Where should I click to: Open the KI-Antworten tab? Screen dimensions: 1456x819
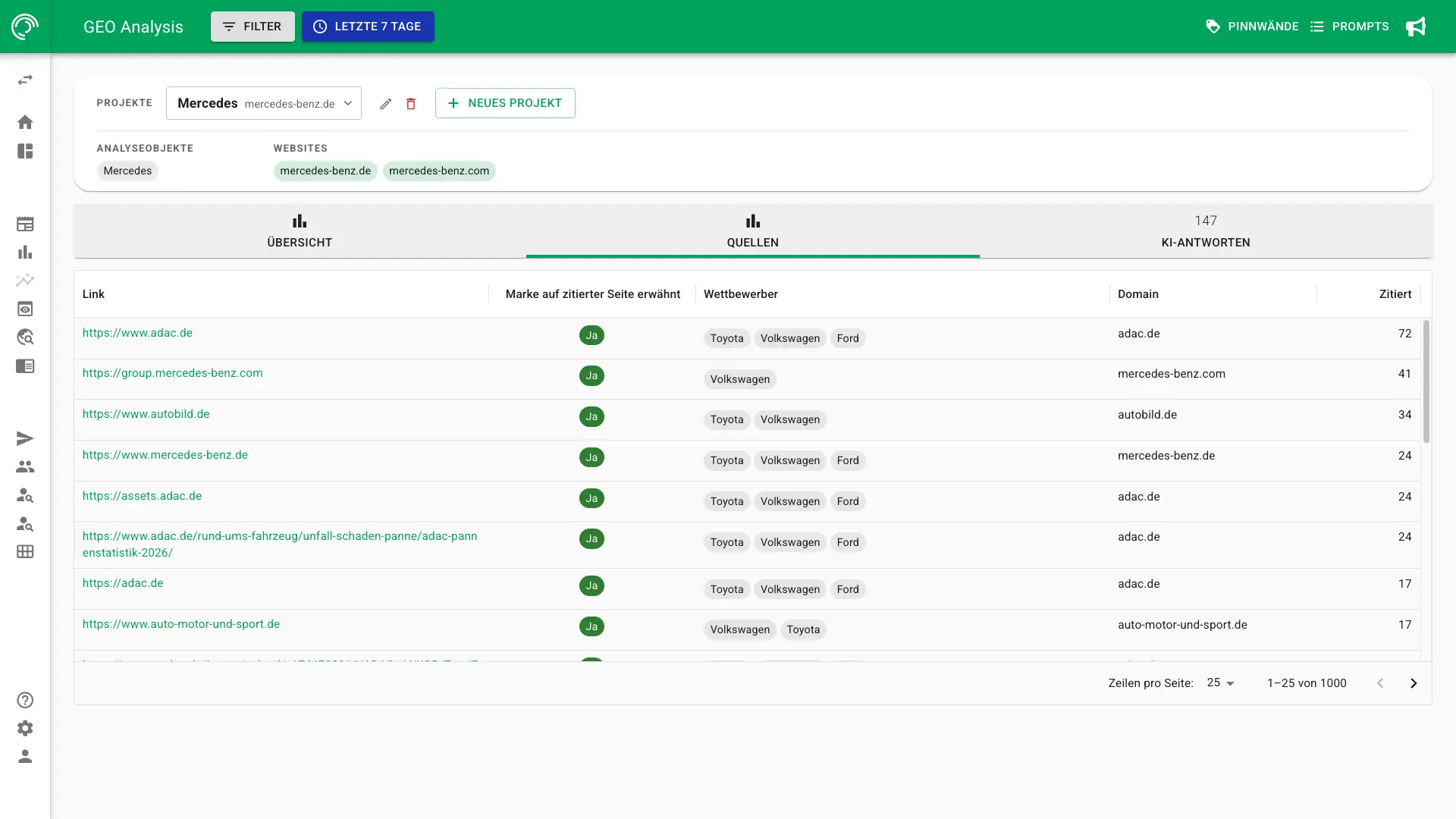[x=1206, y=231]
